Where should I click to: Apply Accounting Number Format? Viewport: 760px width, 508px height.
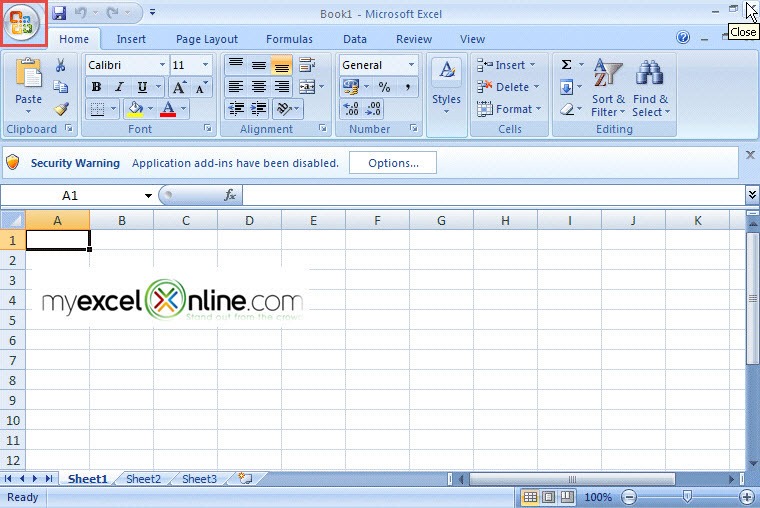(x=351, y=87)
